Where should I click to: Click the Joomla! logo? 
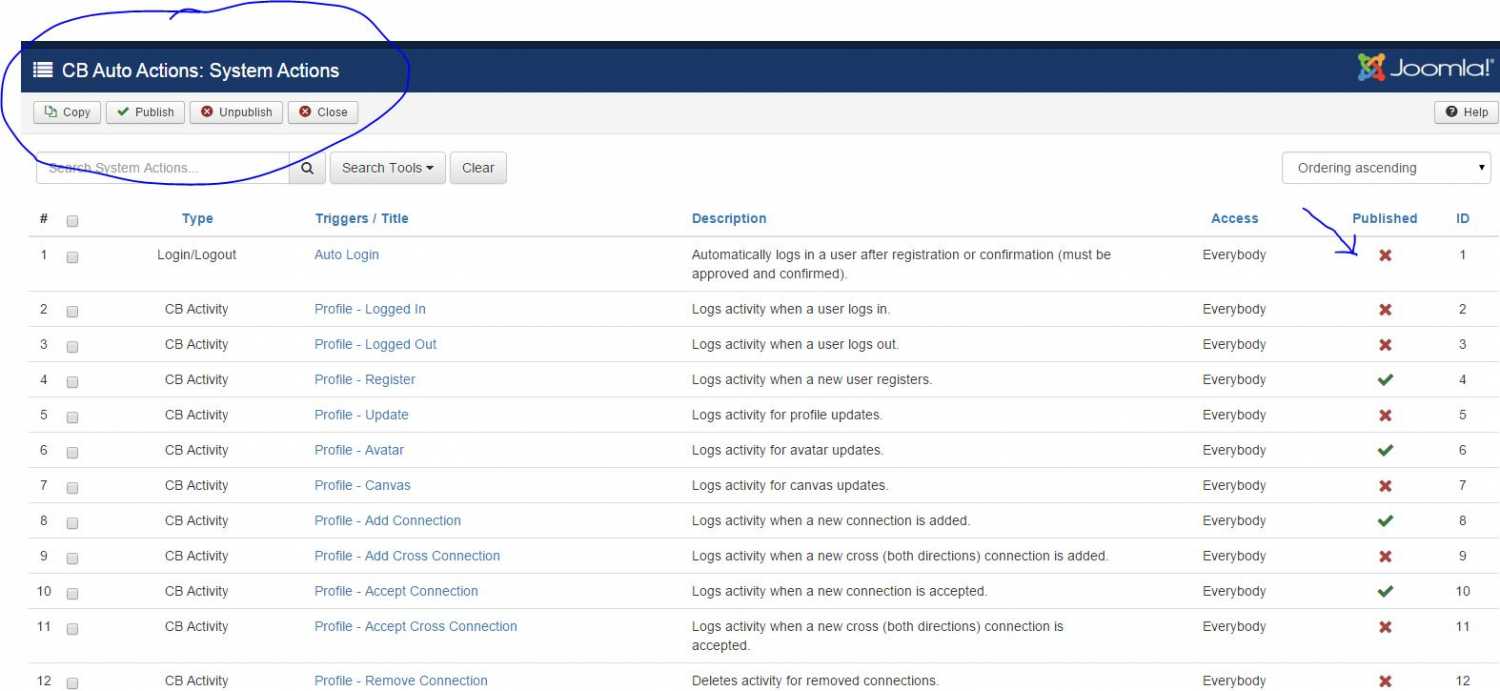point(1425,68)
